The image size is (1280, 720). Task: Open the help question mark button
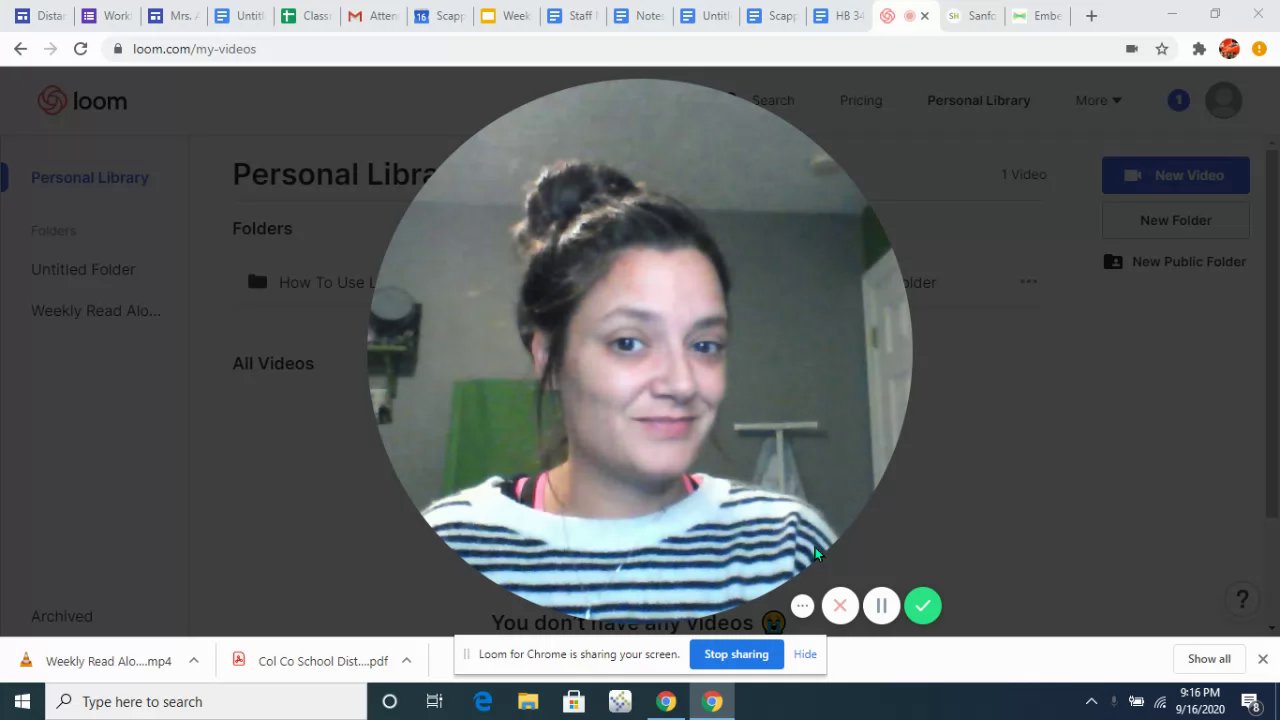point(1242,599)
